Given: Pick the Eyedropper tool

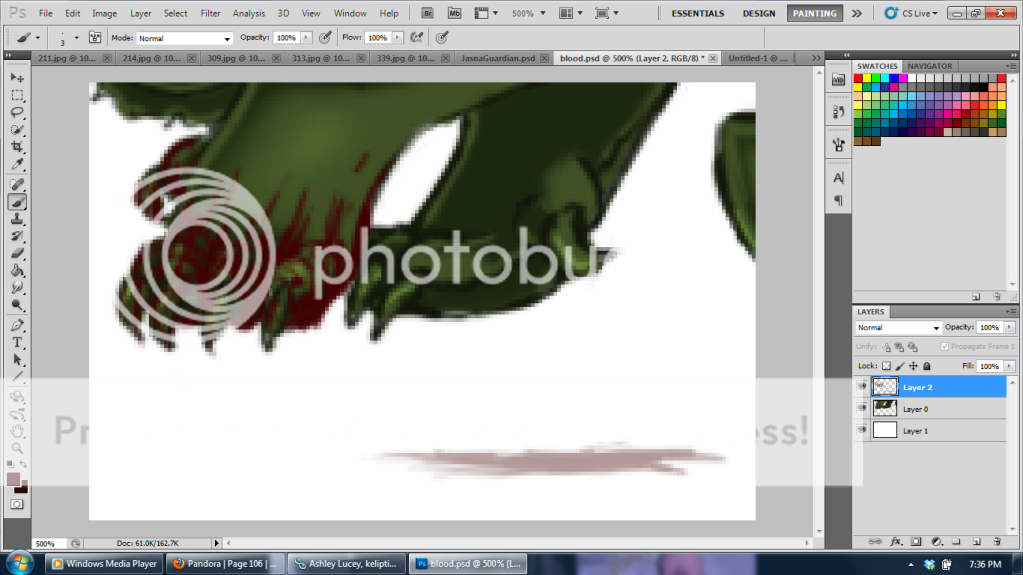Looking at the screenshot, I should tap(17, 165).
